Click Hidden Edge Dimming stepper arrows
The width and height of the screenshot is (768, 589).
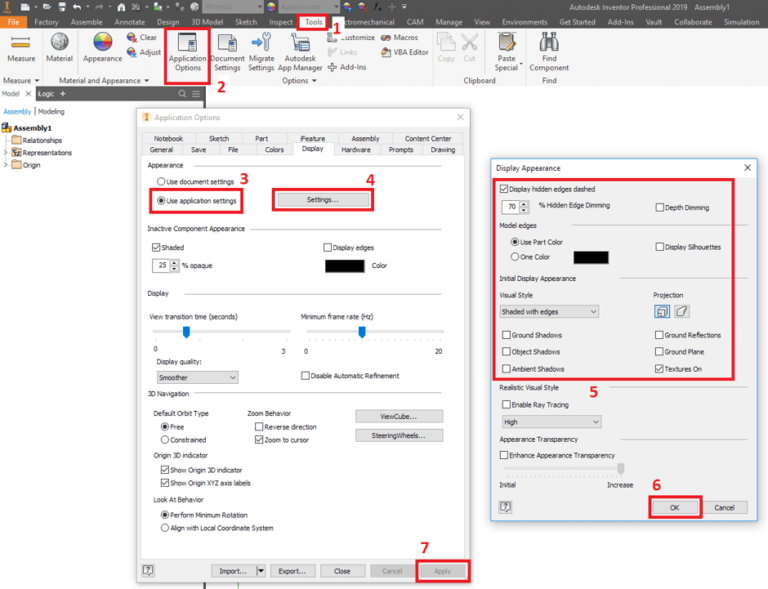pyautogui.click(x=524, y=207)
